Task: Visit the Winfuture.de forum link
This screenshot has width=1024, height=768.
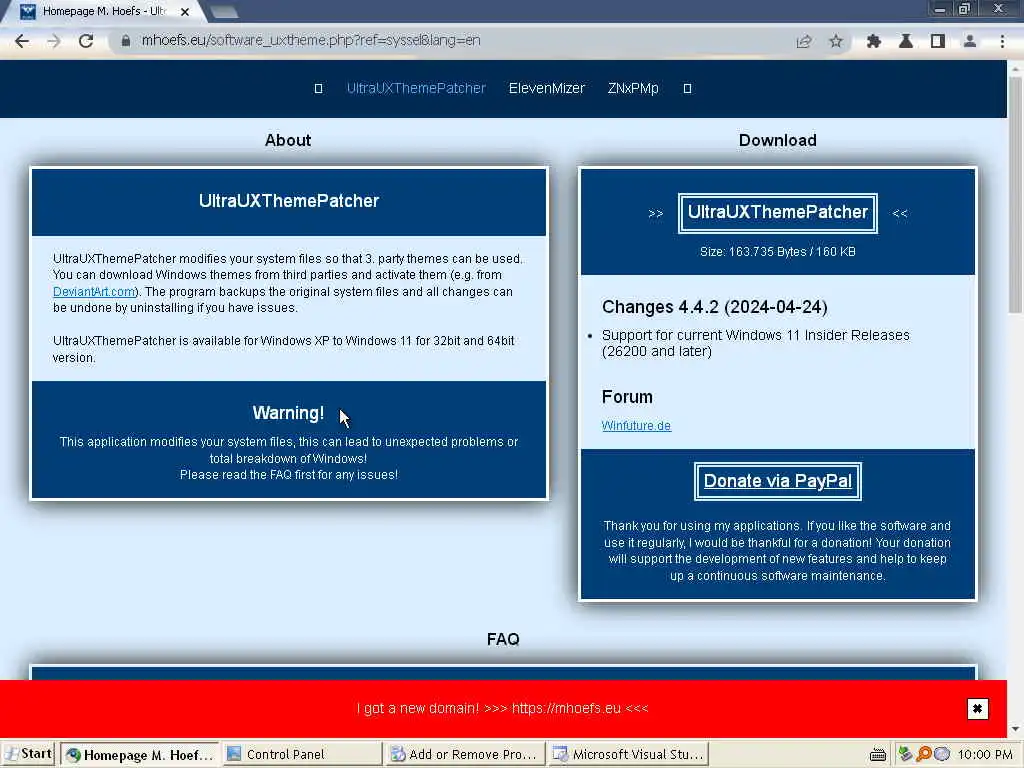Action: (636, 425)
